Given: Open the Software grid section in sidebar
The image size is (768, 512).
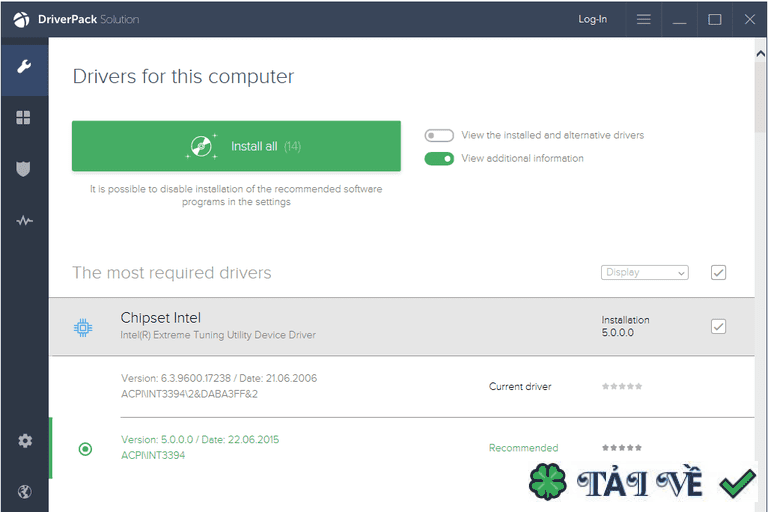Looking at the screenshot, I should pyautogui.click(x=23, y=118).
